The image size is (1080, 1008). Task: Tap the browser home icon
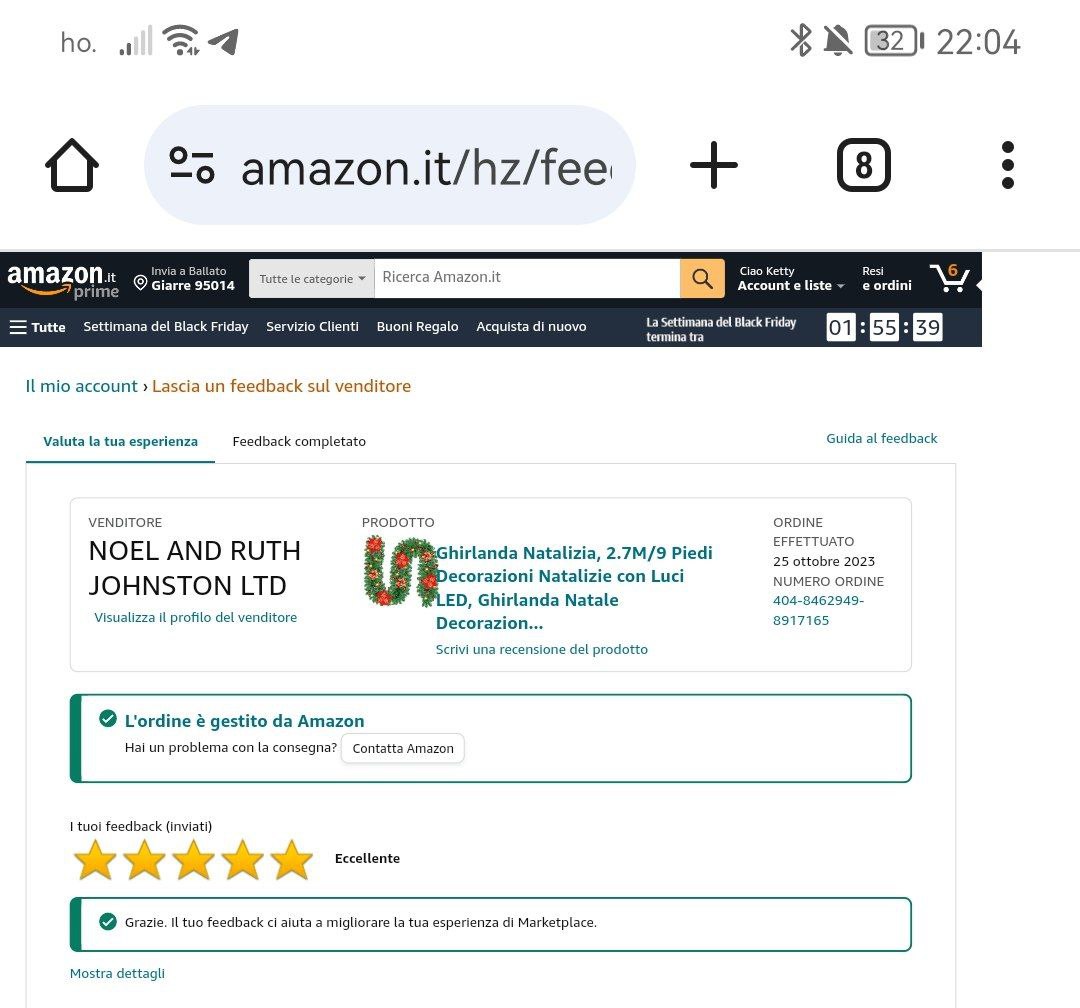[72, 165]
